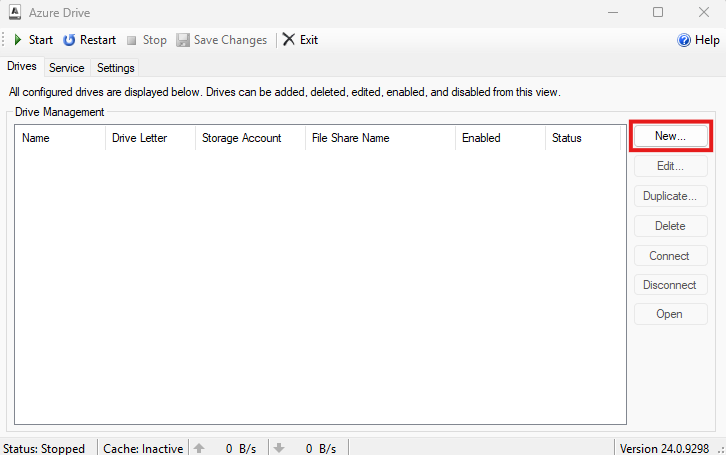The image size is (726, 455).
Task: Click the download arrow icon in status bar
Action: tap(279, 448)
